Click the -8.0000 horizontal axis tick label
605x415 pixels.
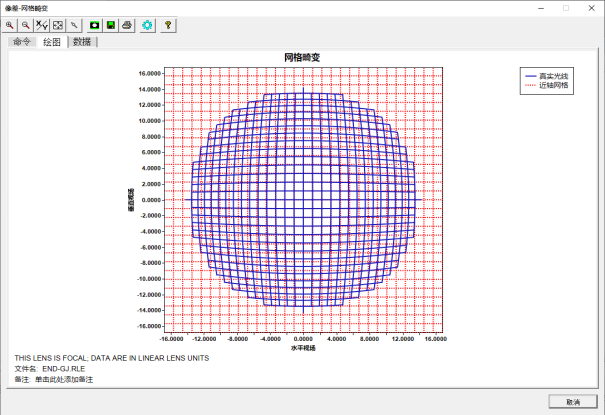[x=236, y=339]
